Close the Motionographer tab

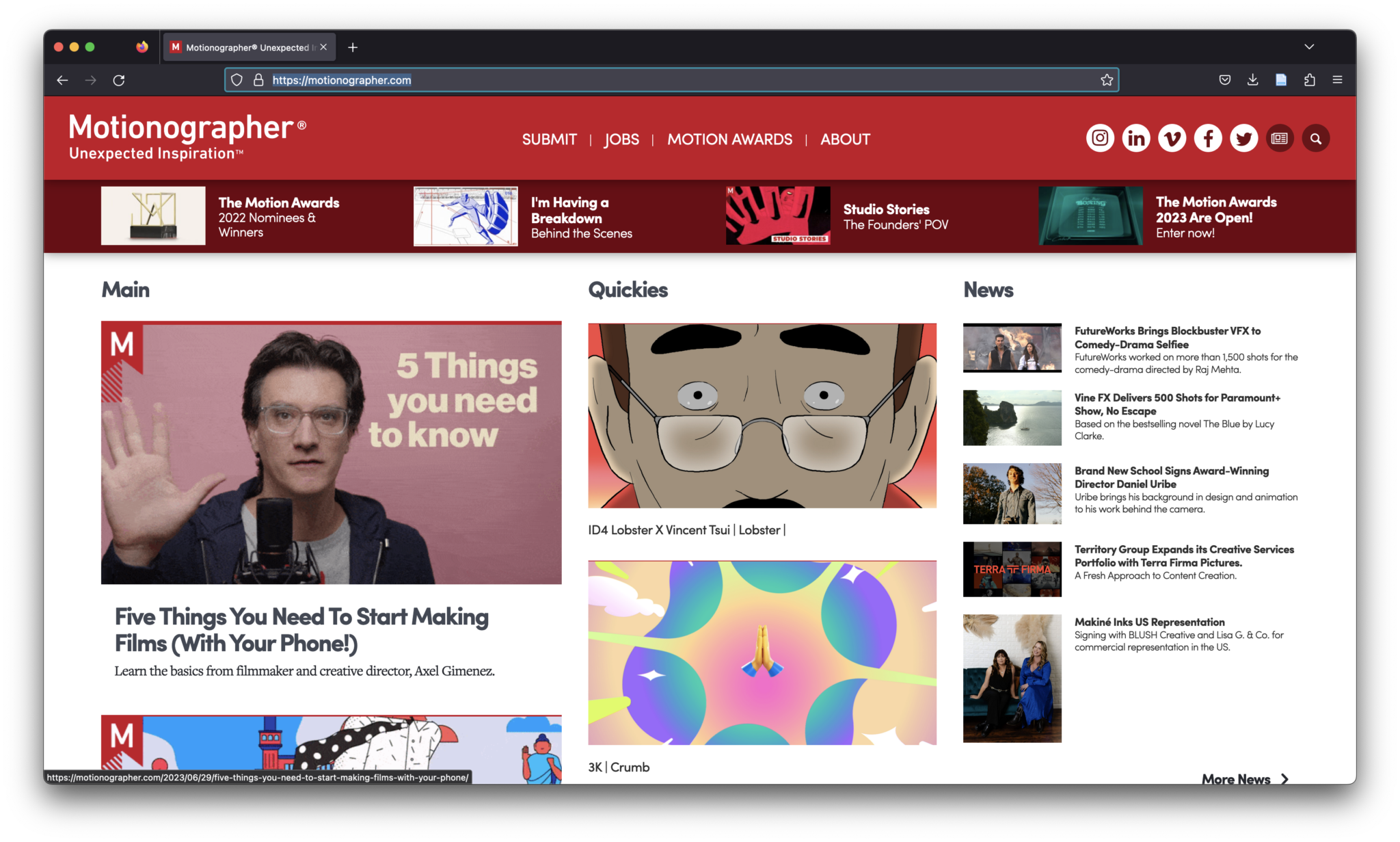pos(323,47)
